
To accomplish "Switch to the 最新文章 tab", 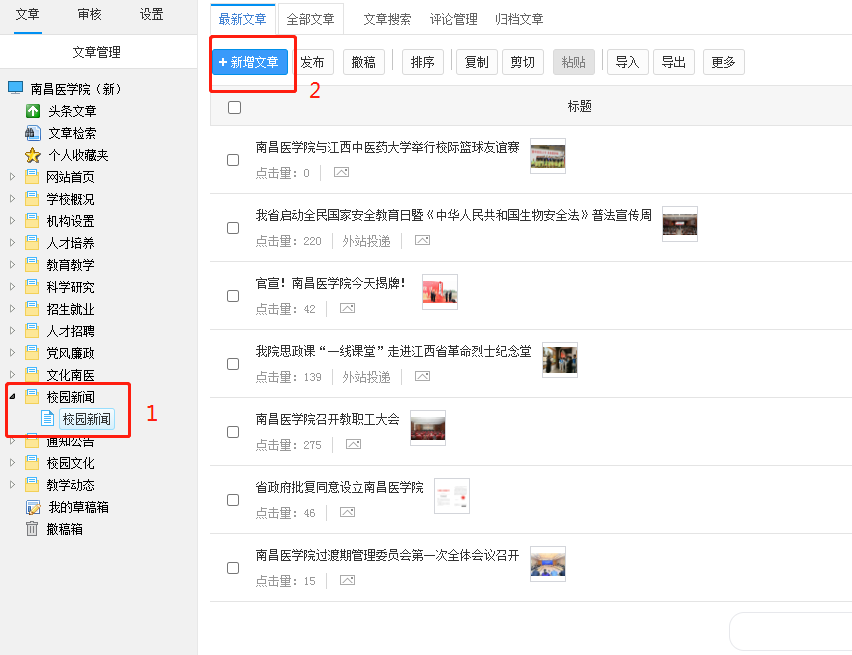I will (x=242, y=19).
